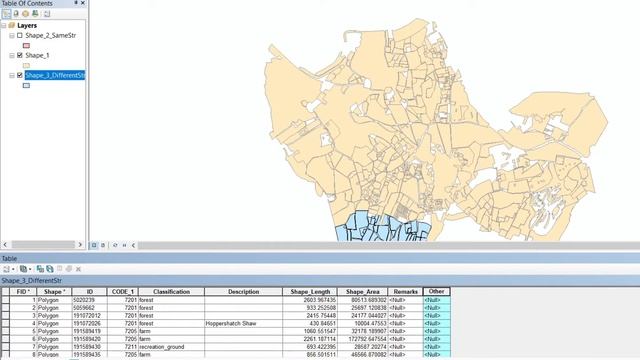Collapse the Layers data frame
This screenshot has width=640, height=360.
4,26
